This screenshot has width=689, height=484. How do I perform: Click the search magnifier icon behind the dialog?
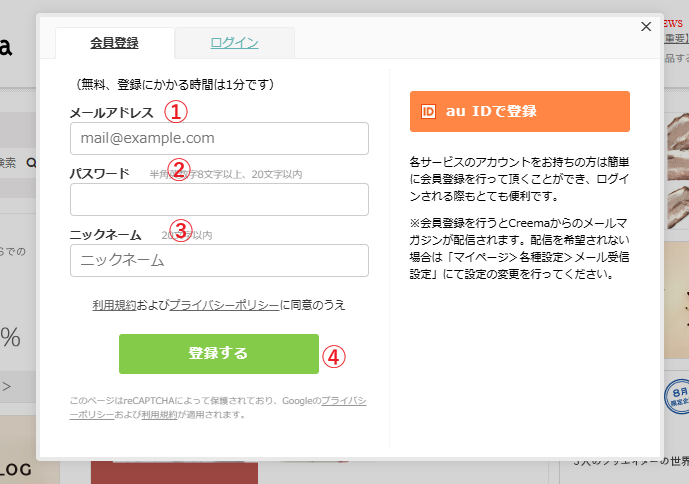(31, 162)
